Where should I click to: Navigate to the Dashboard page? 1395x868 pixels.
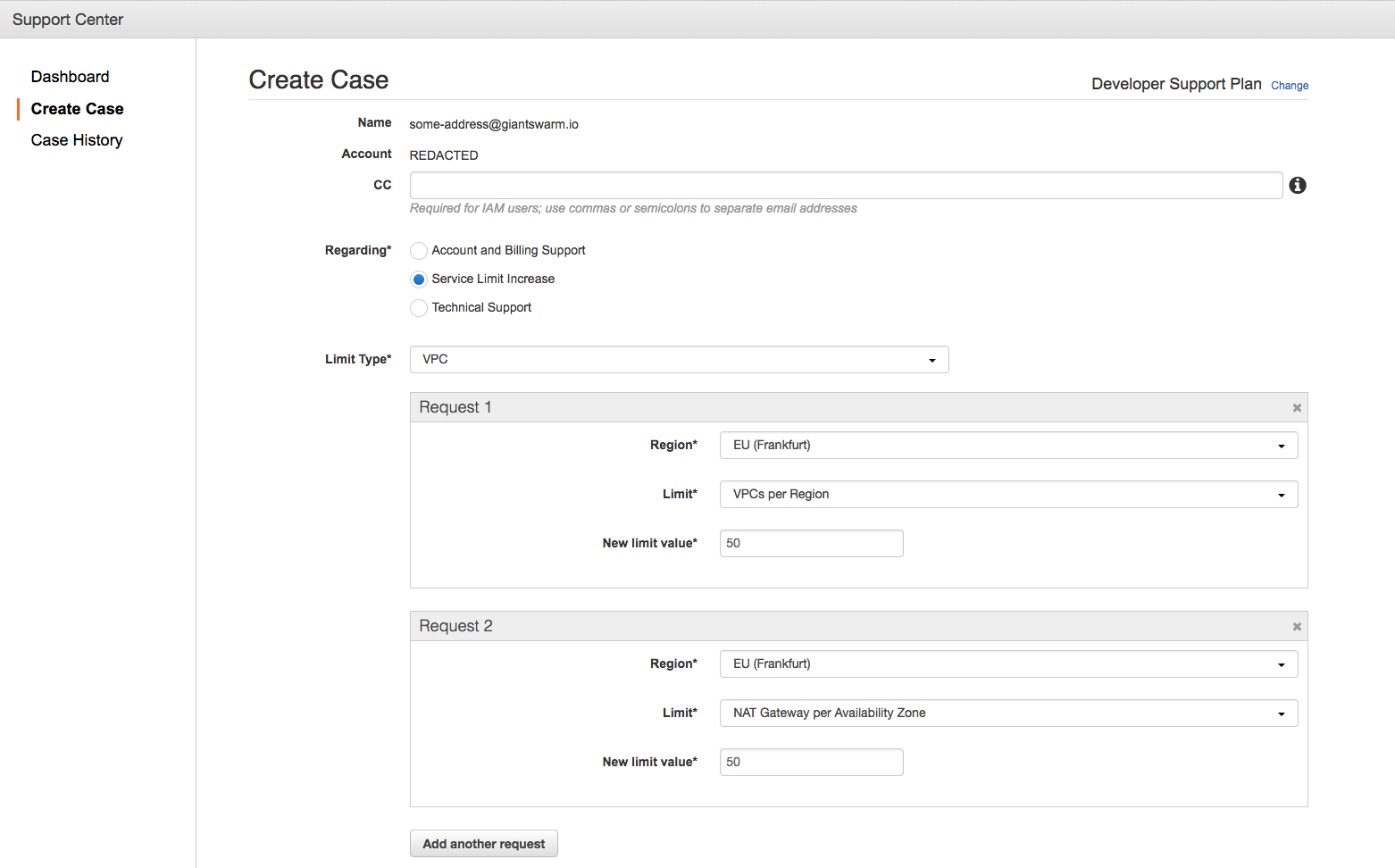(70, 76)
